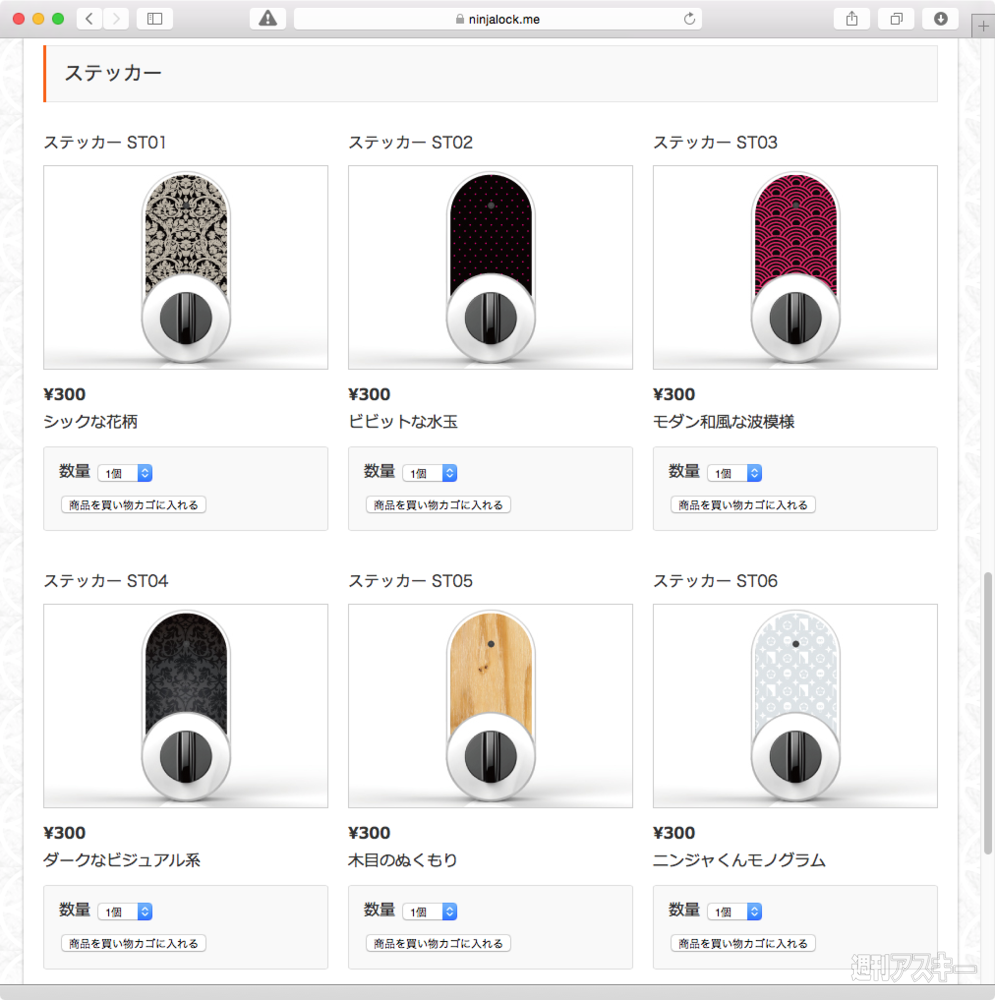The height and width of the screenshot is (1000, 995).
Task: Open quantity dropdown for ステッカー ST04
Action: [125, 912]
